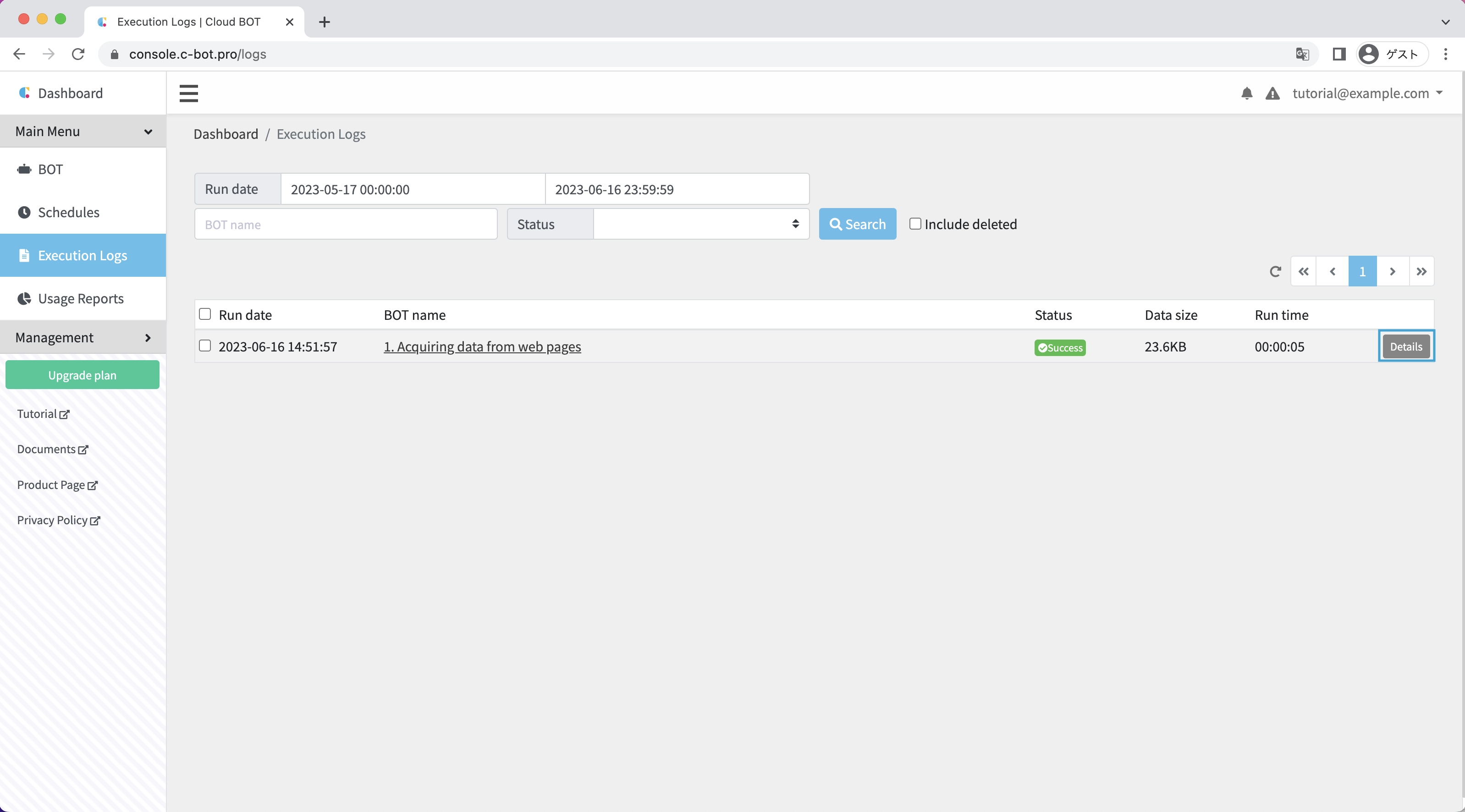Toggle the browser side panel icon
Viewport: 1465px width, 812px height.
[1339, 54]
